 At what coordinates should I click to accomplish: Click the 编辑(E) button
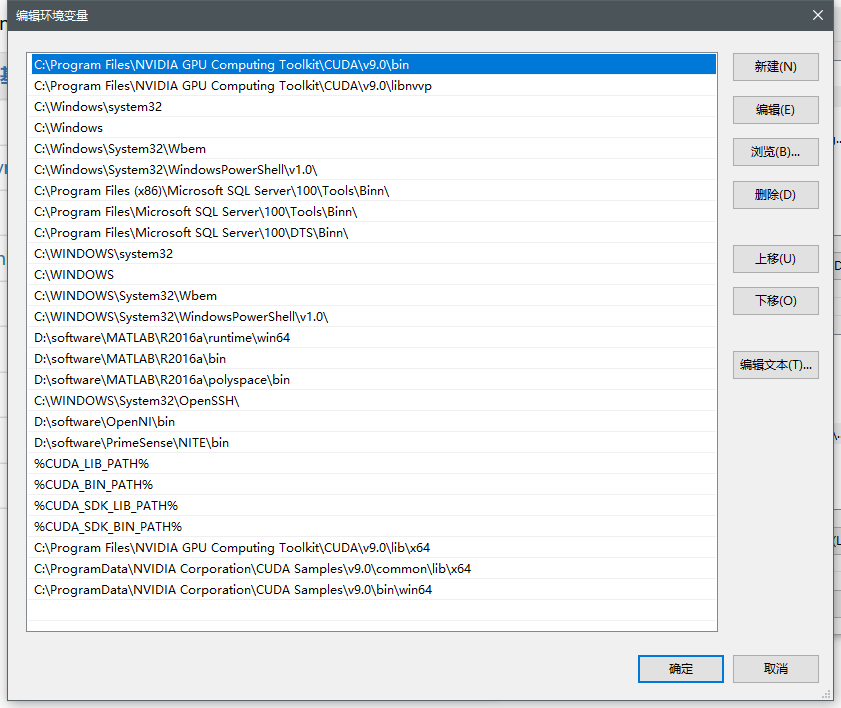pos(776,110)
